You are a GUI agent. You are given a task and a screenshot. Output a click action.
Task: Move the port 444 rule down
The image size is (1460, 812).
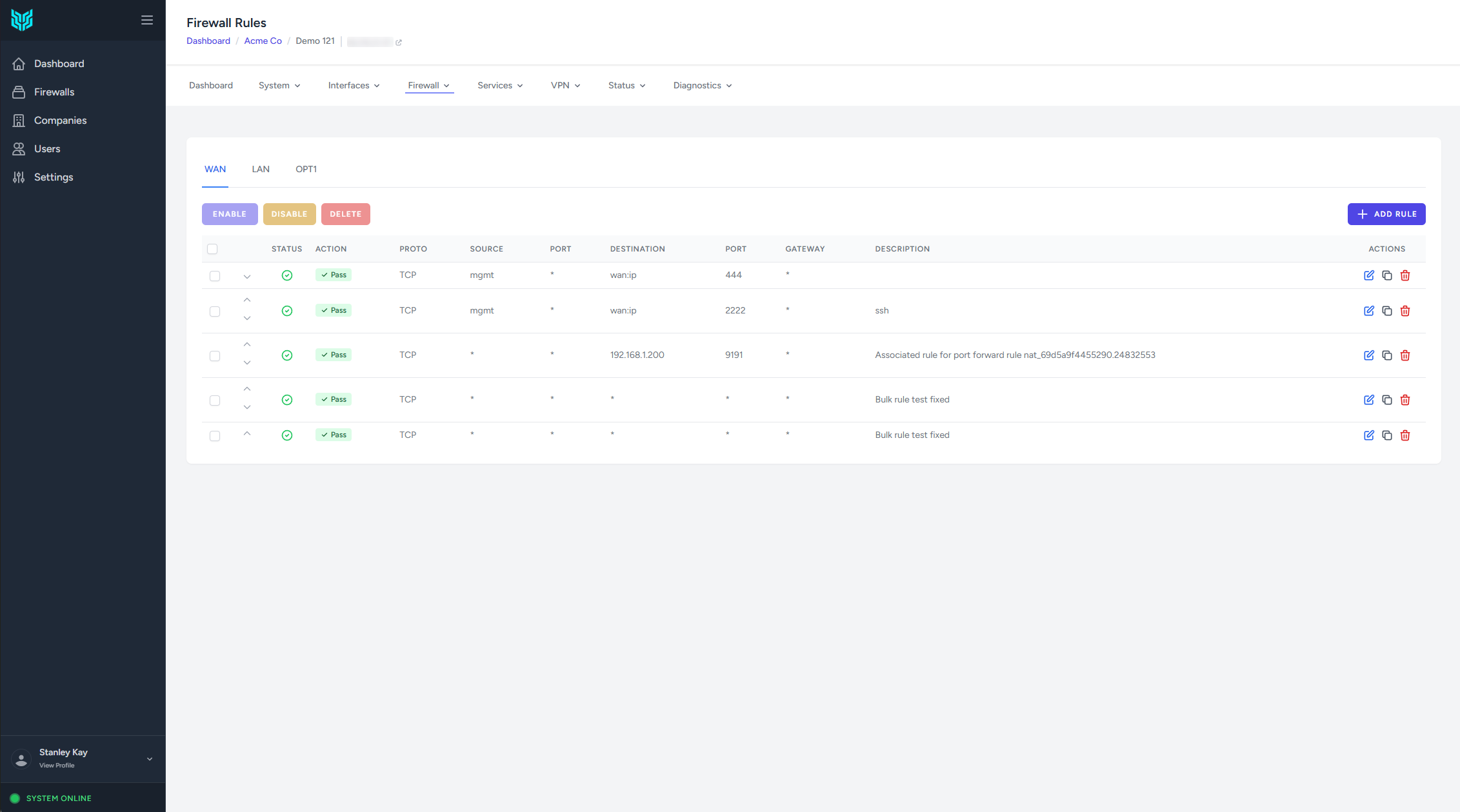pyautogui.click(x=247, y=277)
